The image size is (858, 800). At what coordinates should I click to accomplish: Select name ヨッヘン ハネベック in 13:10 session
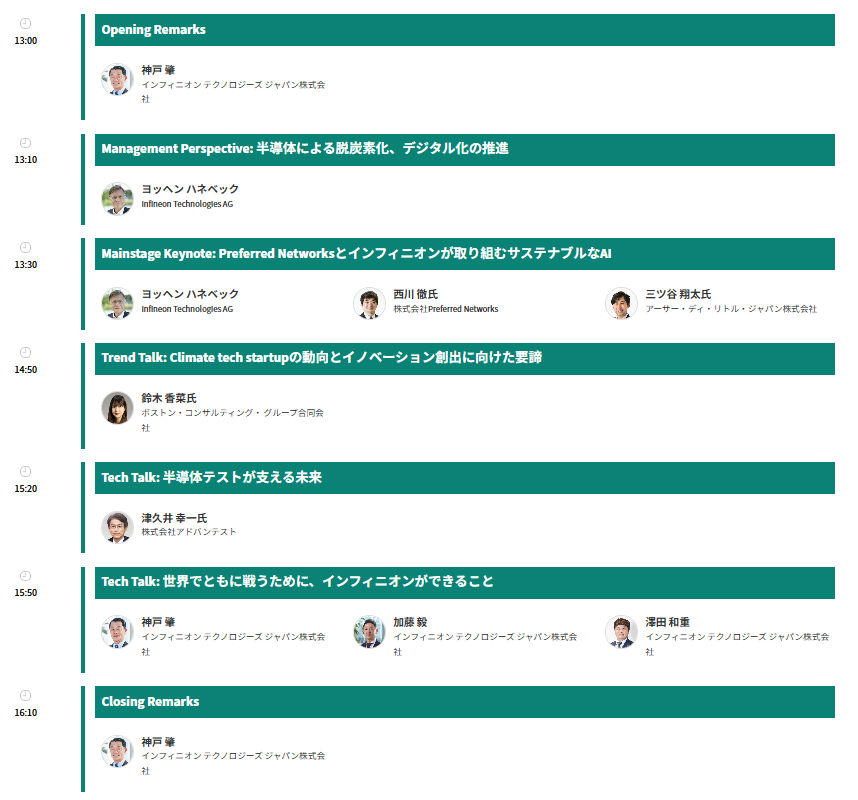click(x=190, y=189)
